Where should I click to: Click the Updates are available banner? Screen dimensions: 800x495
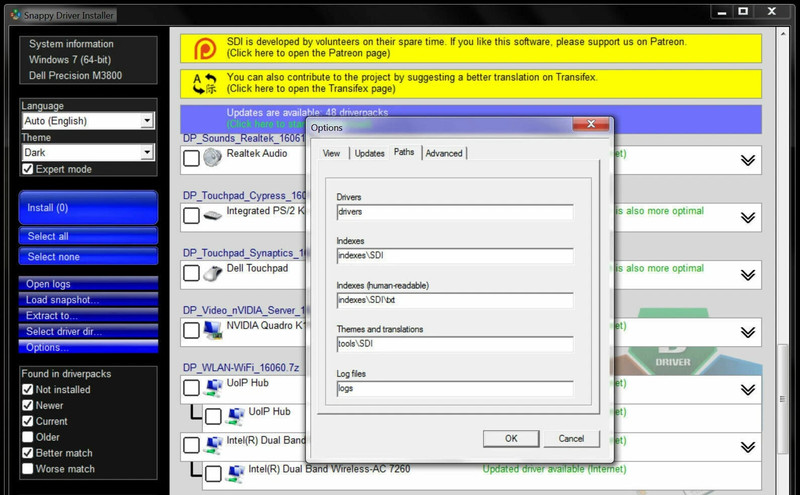[x=471, y=119]
